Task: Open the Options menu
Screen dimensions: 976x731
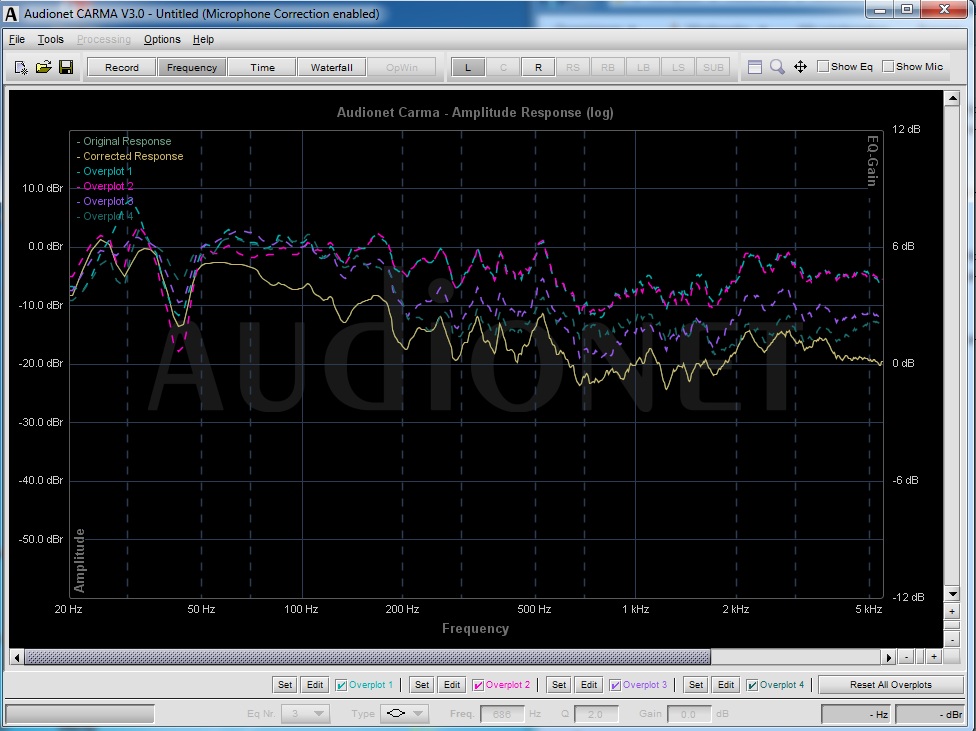Action: click(x=162, y=40)
